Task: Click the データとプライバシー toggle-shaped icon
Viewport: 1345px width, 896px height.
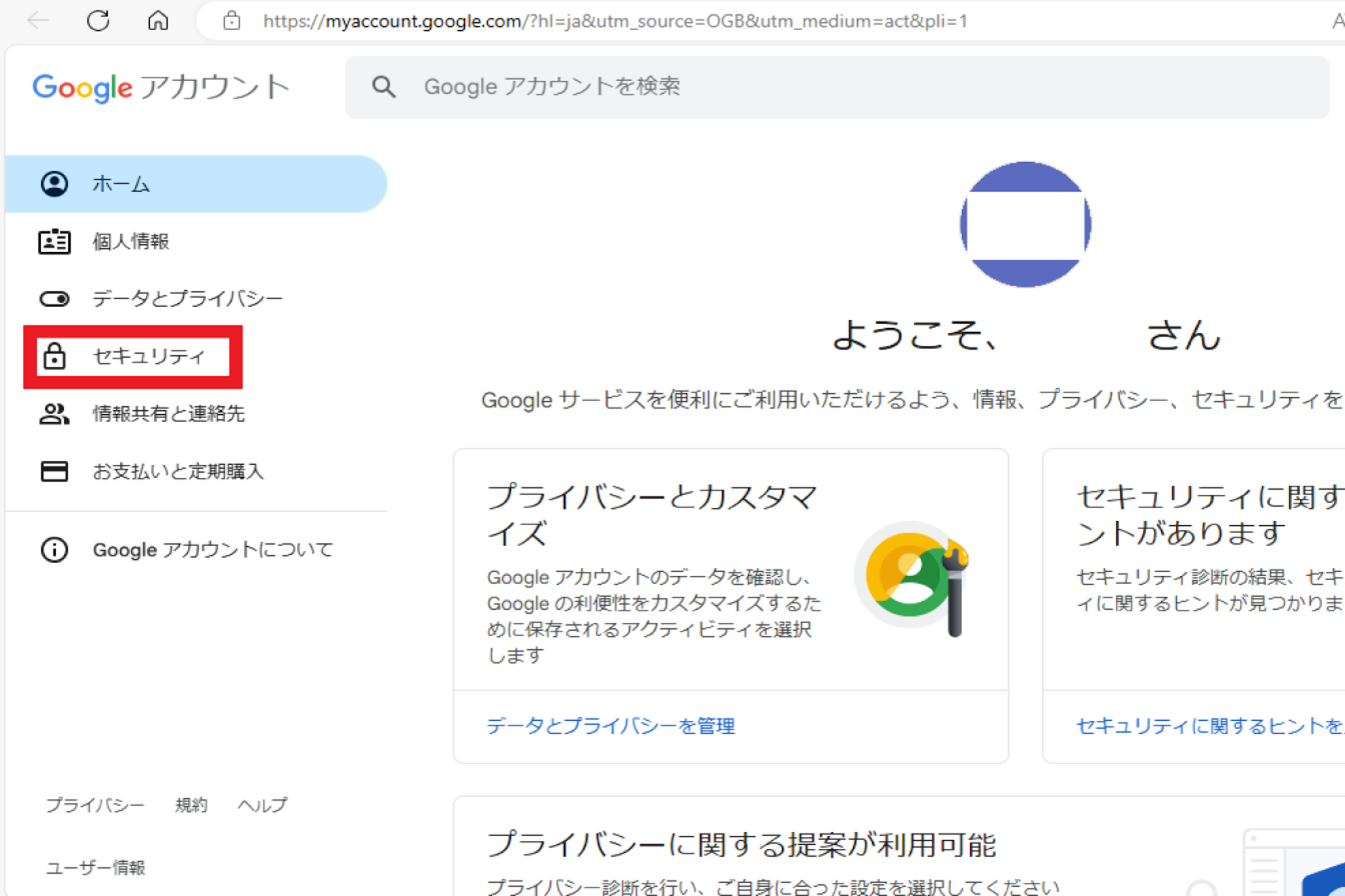Action: [54, 299]
